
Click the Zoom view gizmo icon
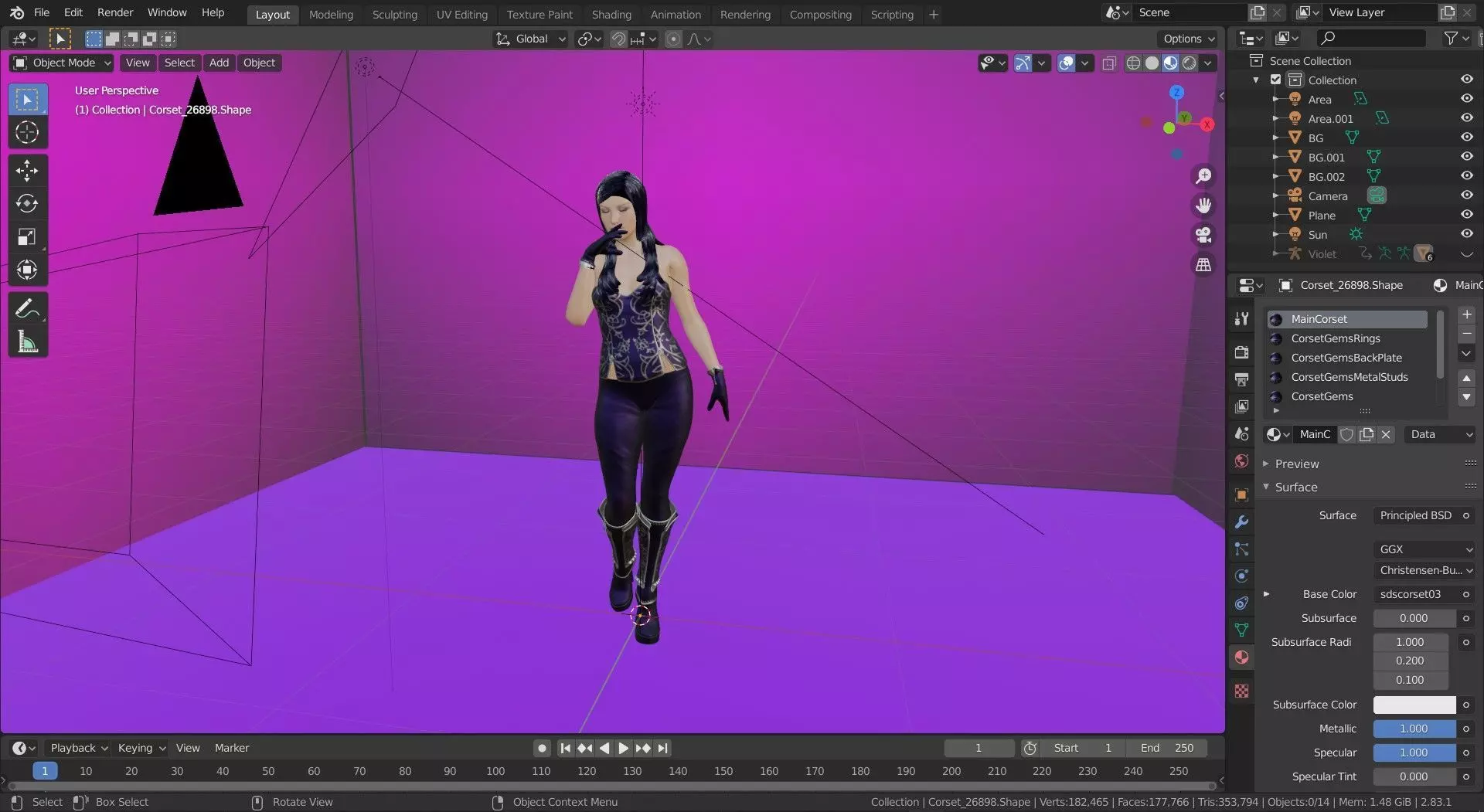click(1203, 176)
